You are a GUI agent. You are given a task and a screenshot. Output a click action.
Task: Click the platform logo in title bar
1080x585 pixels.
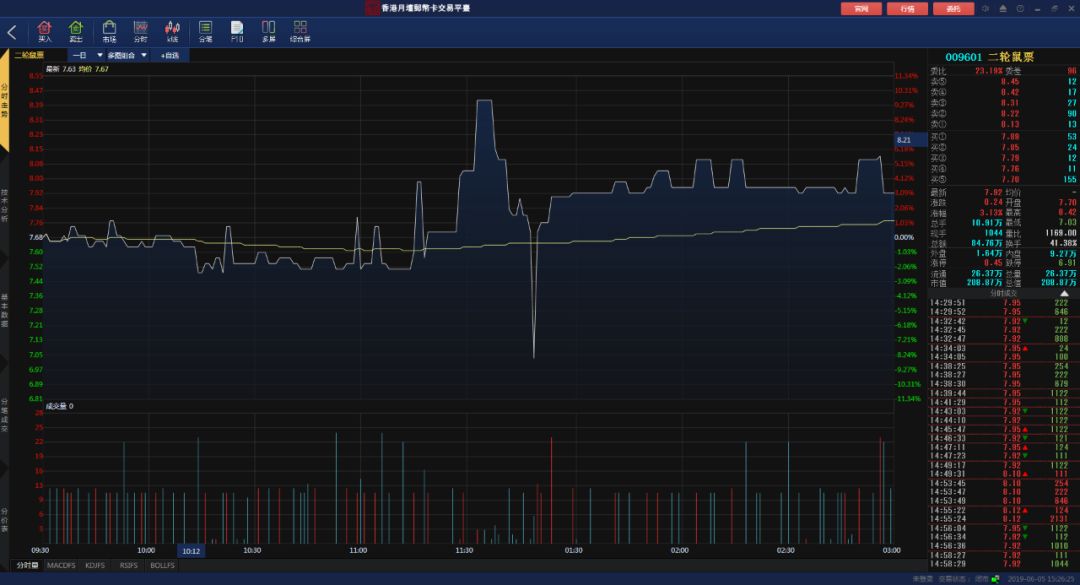tap(372, 8)
